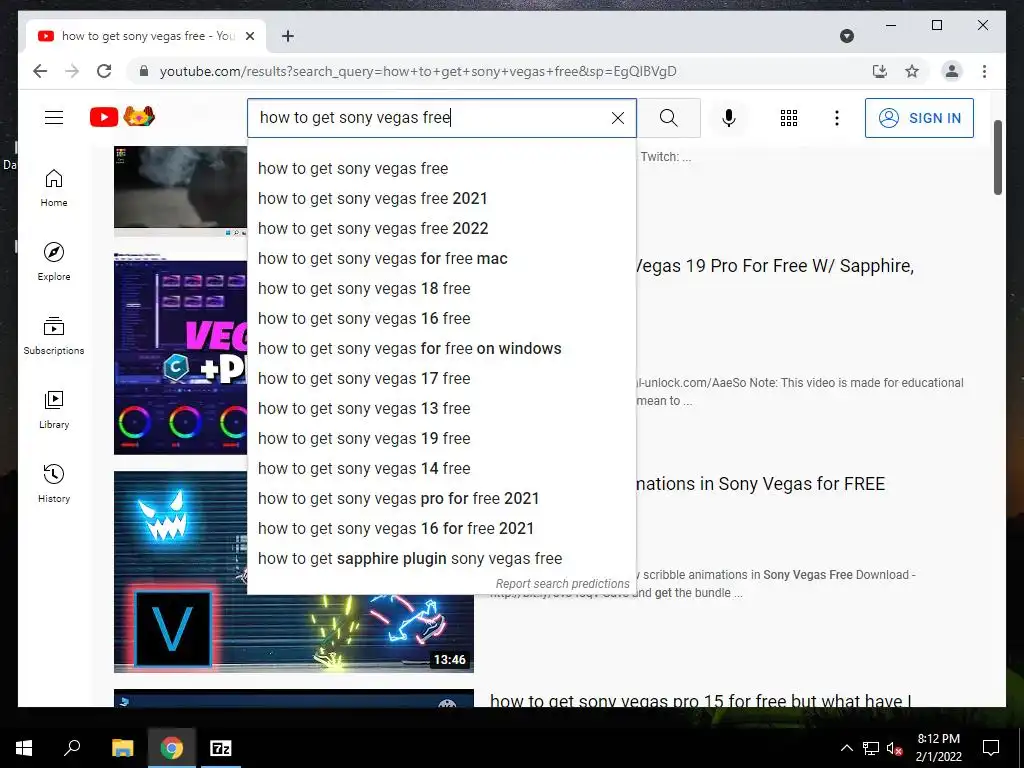This screenshot has width=1024, height=768.
Task: Choose suggestion 'for free on windows'
Action: pos(441,349)
